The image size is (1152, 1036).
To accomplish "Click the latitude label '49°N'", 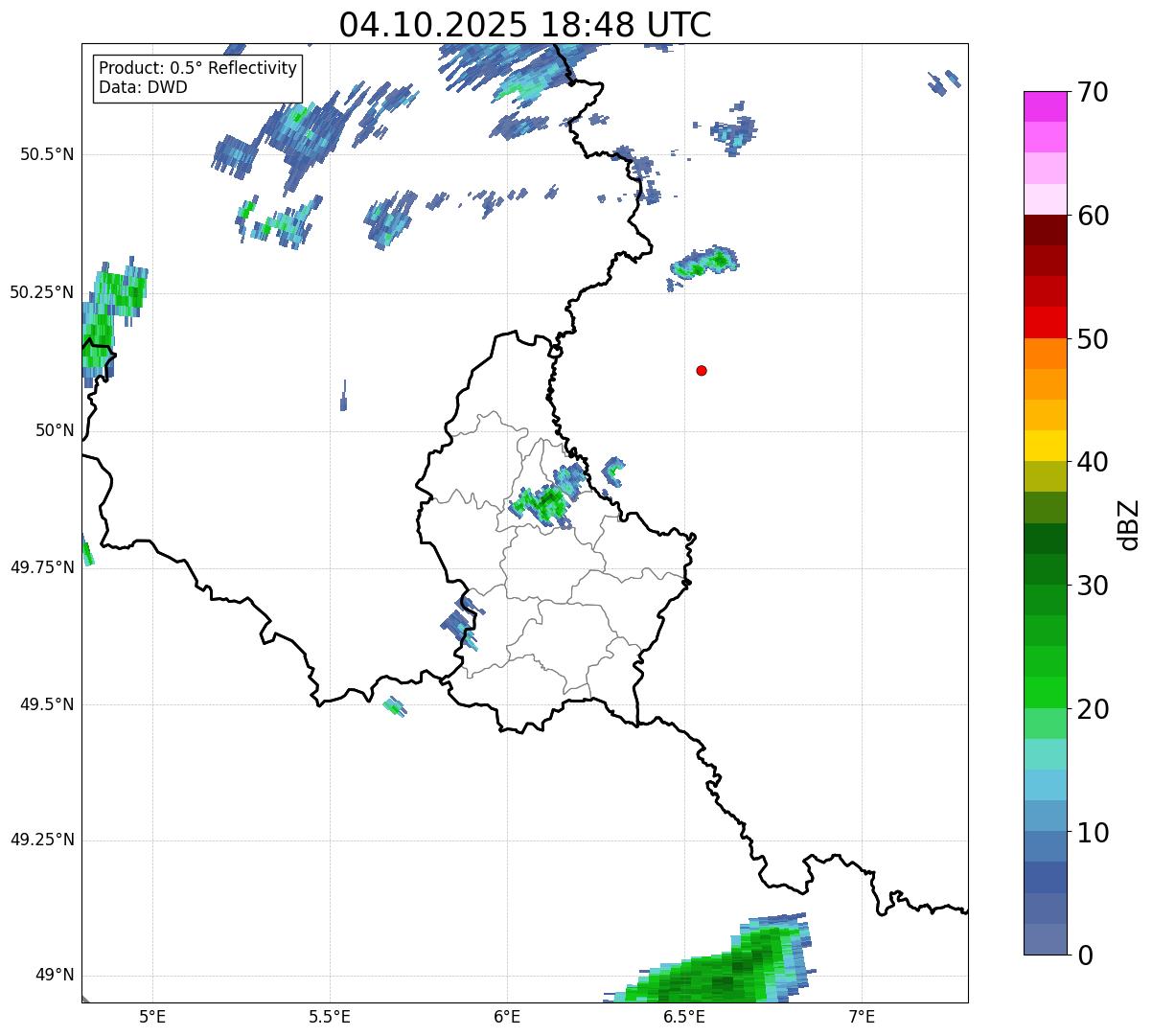I will [55, 976].
